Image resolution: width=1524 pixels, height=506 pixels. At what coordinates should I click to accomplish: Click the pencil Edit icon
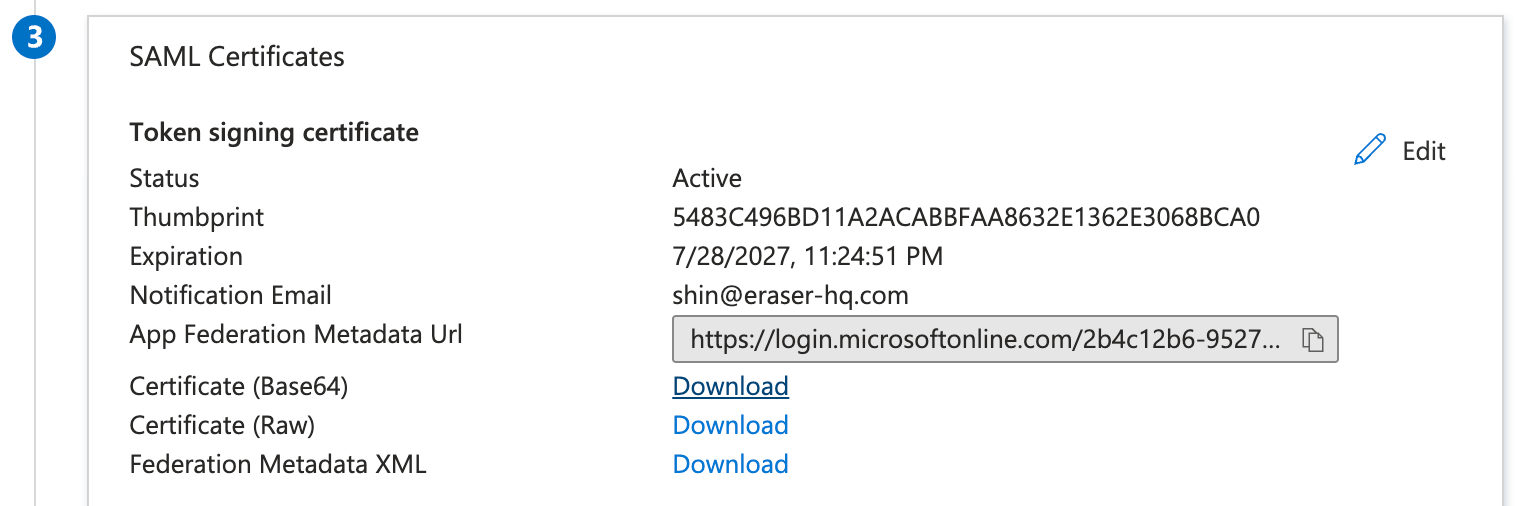(x=1370, y=150)
